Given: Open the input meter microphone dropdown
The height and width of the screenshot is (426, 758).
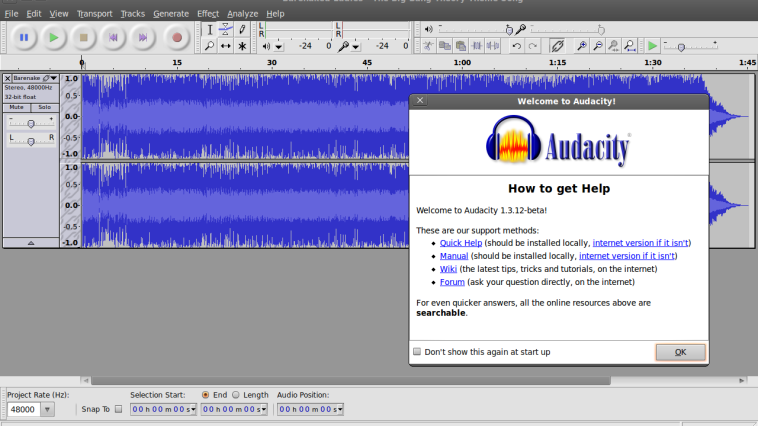Looking at the screenshot, I should pos(356,47).
